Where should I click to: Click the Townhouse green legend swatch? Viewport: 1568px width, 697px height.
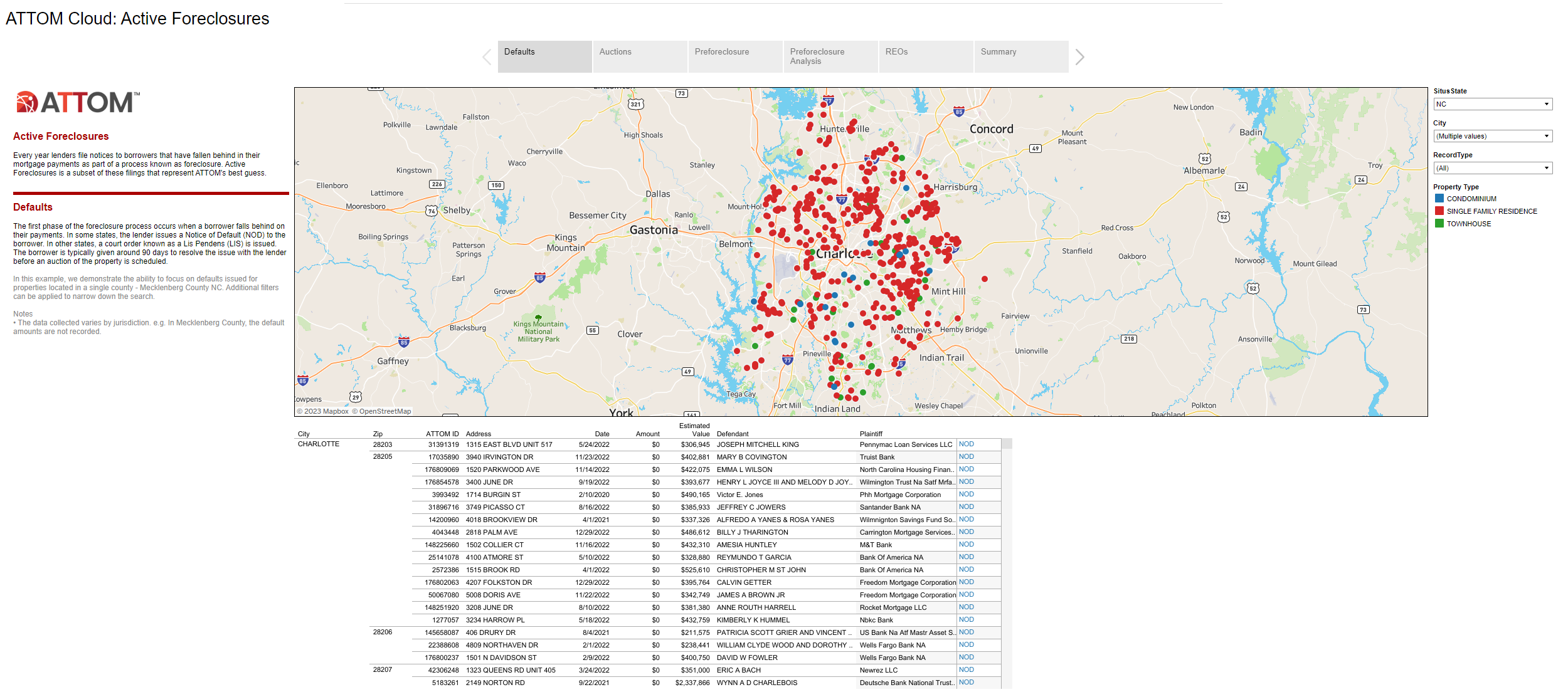tap(1439, 223)
